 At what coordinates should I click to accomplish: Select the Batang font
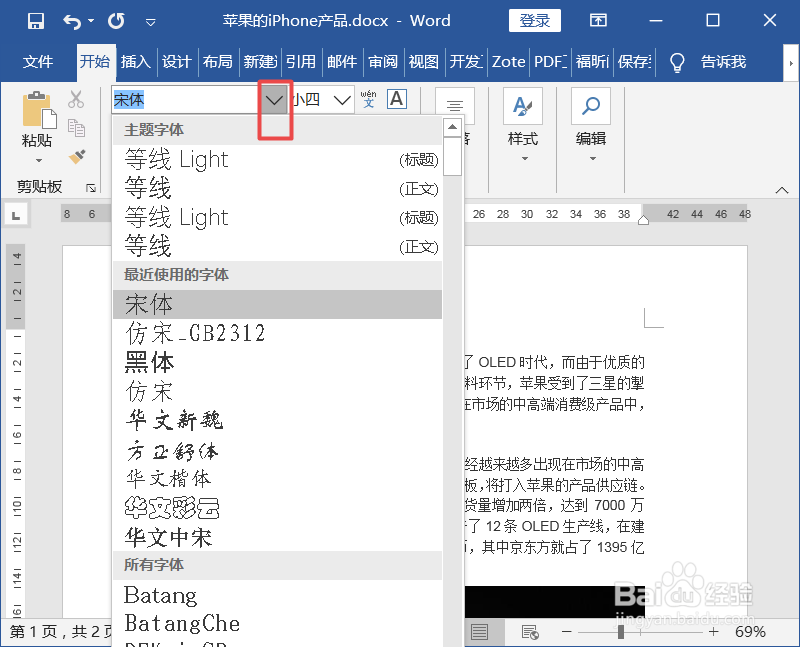[x=278, y=595]
